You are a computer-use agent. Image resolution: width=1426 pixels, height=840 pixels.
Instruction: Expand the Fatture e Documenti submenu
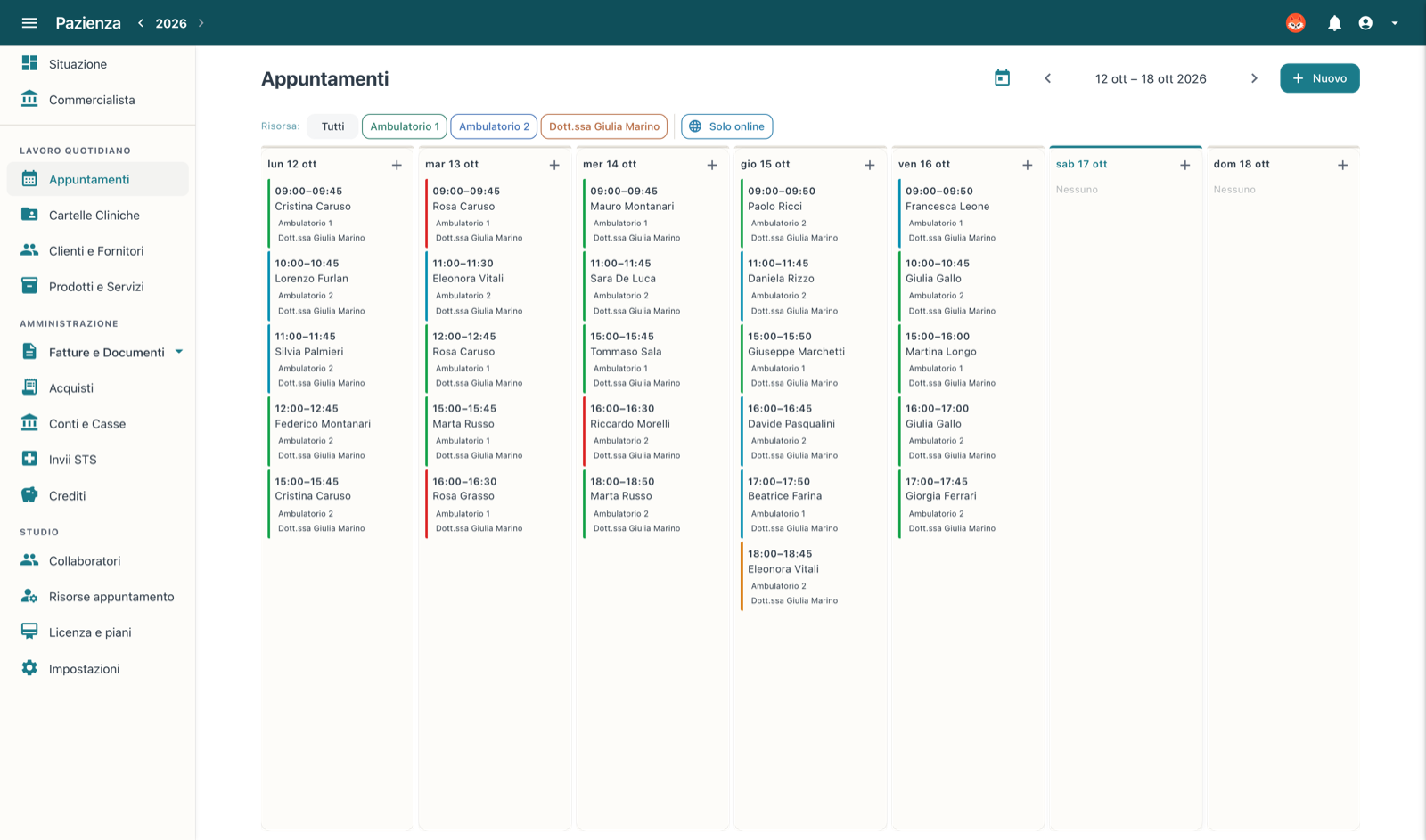pos(179,352)
